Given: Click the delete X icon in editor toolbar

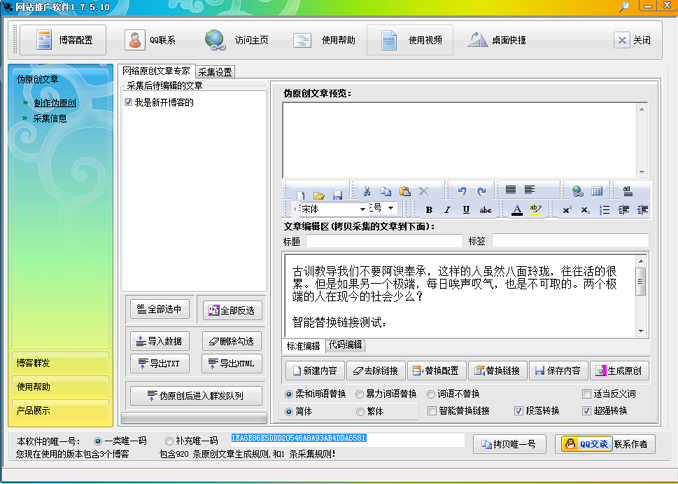Looking at the screenshot, I should pyautogui.click(x=424, y=191).
